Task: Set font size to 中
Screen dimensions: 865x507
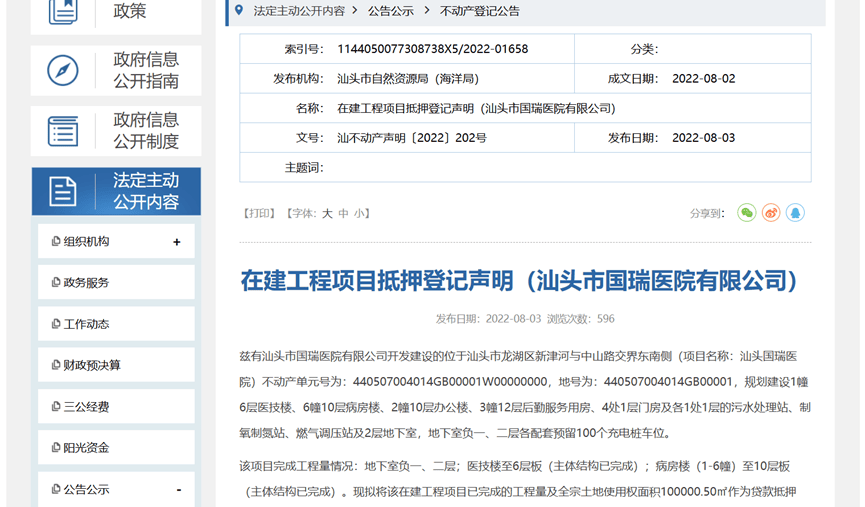Action: [343, 214]
